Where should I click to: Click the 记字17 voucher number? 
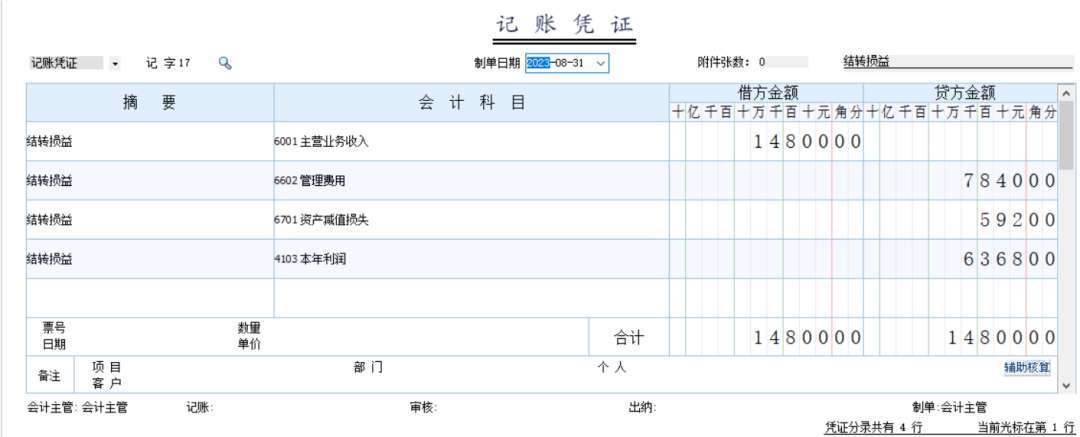[x=168, y=63]
